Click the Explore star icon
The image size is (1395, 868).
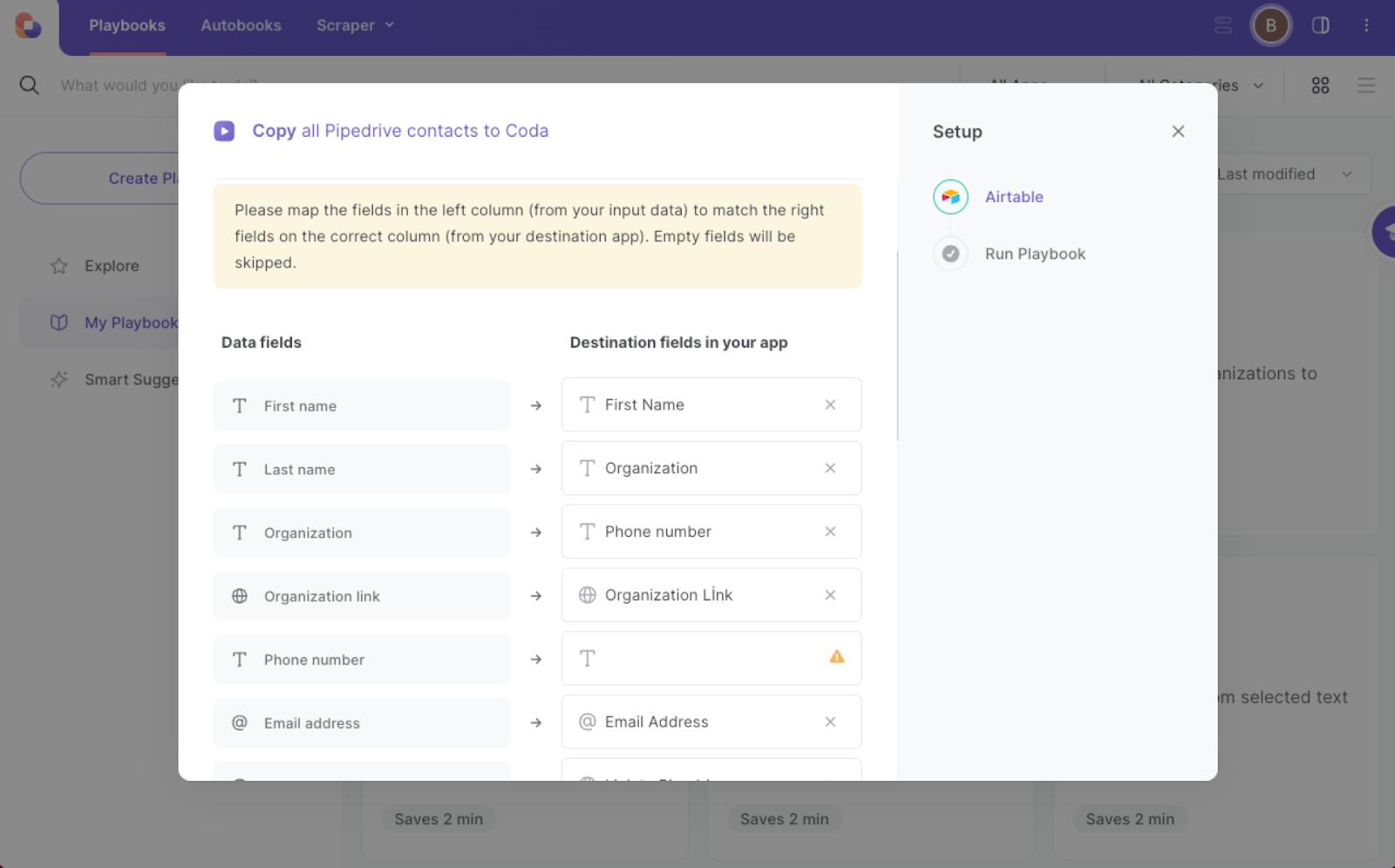[59, 266]
